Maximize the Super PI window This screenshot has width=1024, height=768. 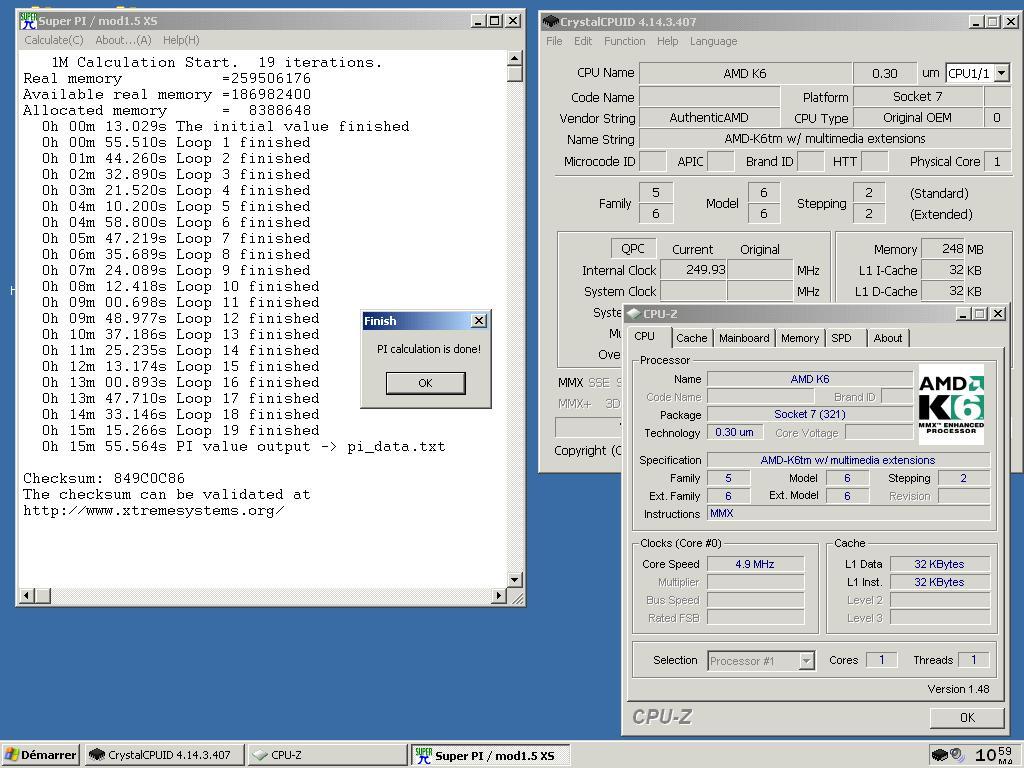pos(496,21)
